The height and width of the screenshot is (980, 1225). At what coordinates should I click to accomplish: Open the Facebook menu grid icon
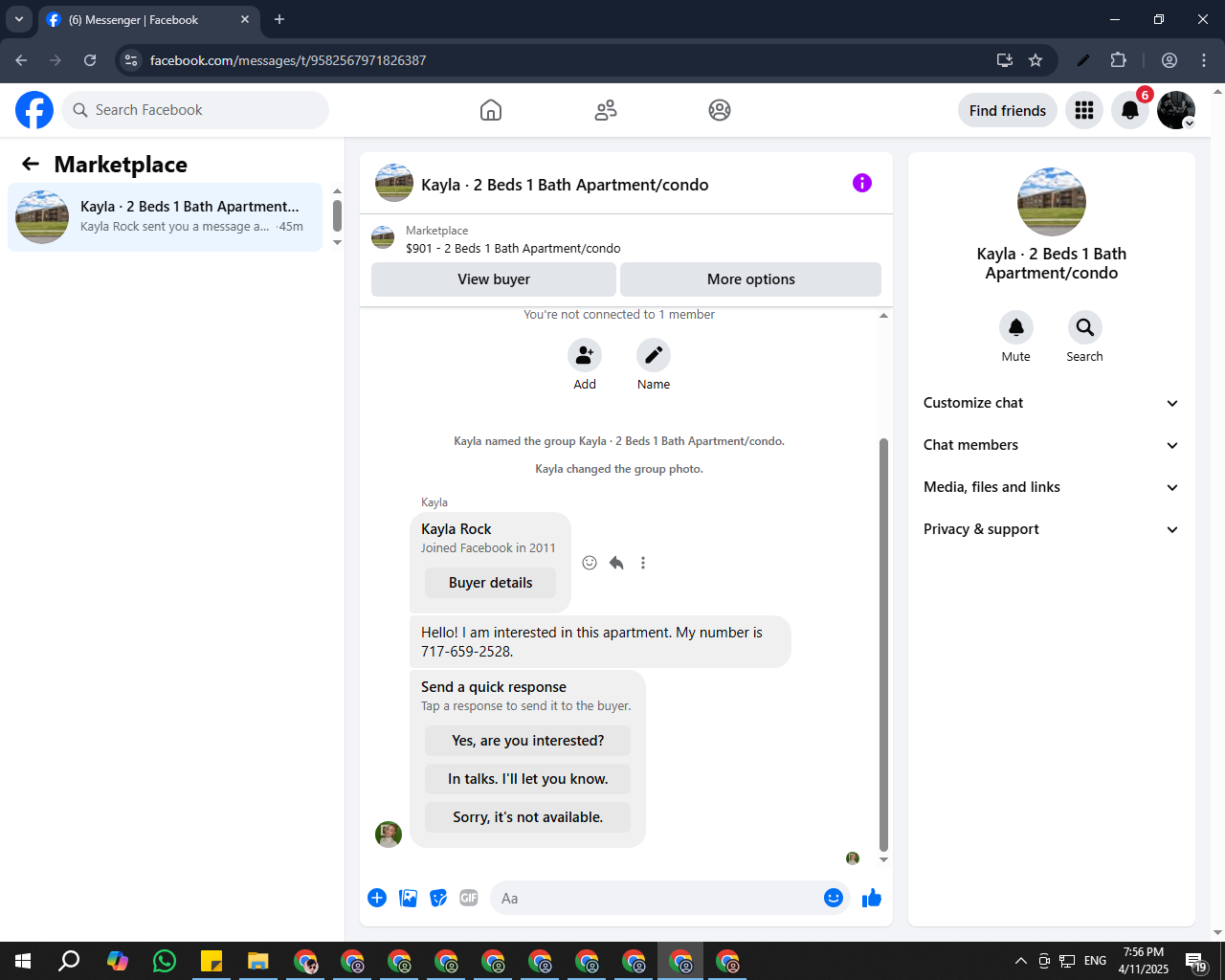pos(1084,110)
